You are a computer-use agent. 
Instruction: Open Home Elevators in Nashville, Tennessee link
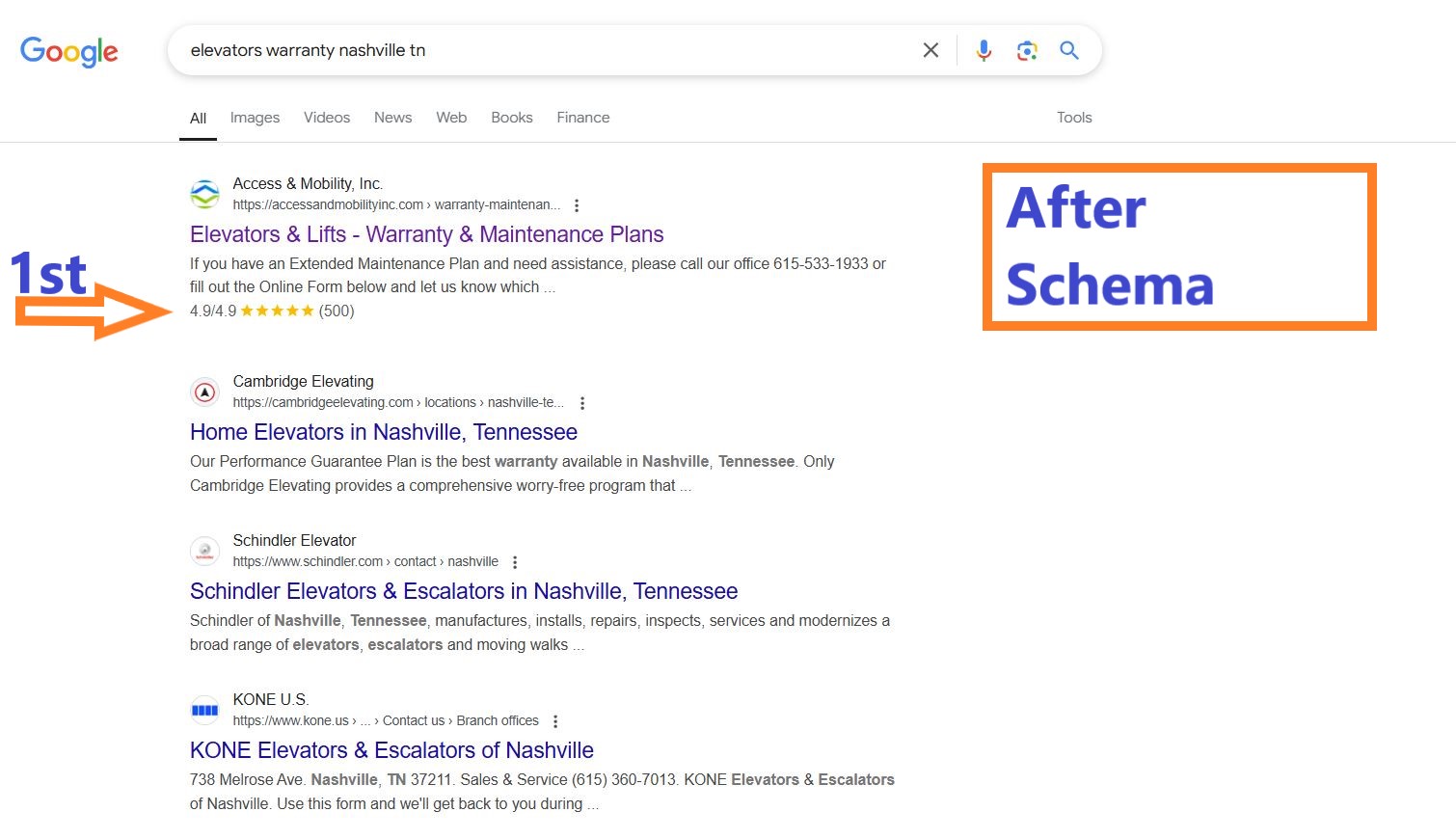(384, 432)
